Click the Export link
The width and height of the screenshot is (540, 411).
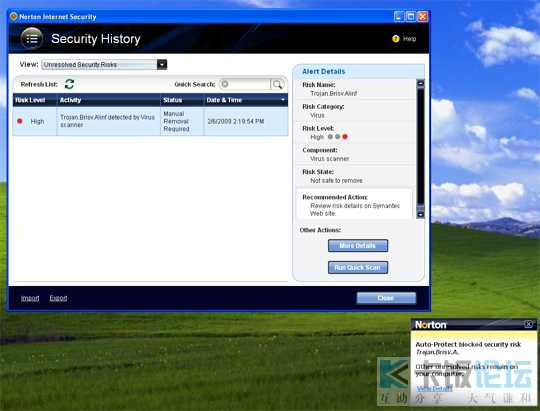pos(58,298)
